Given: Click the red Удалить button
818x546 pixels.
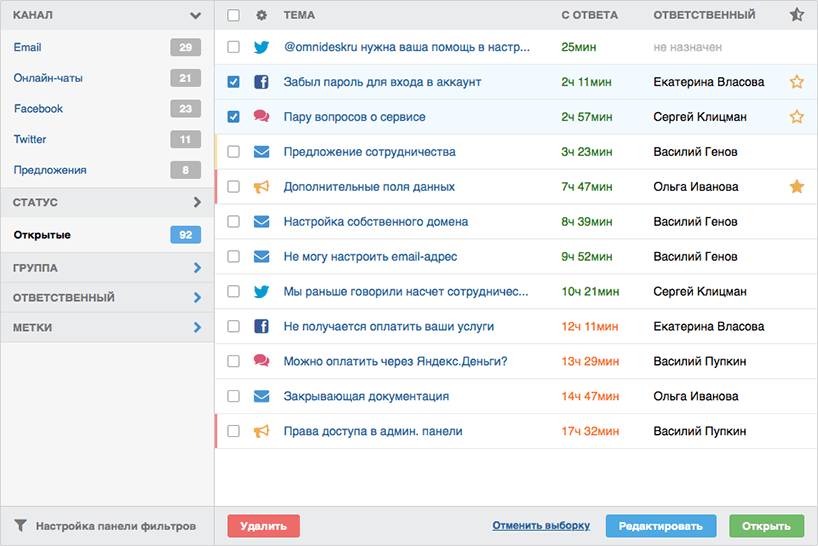Looking at the screenshot, I should tap(263, 526).
